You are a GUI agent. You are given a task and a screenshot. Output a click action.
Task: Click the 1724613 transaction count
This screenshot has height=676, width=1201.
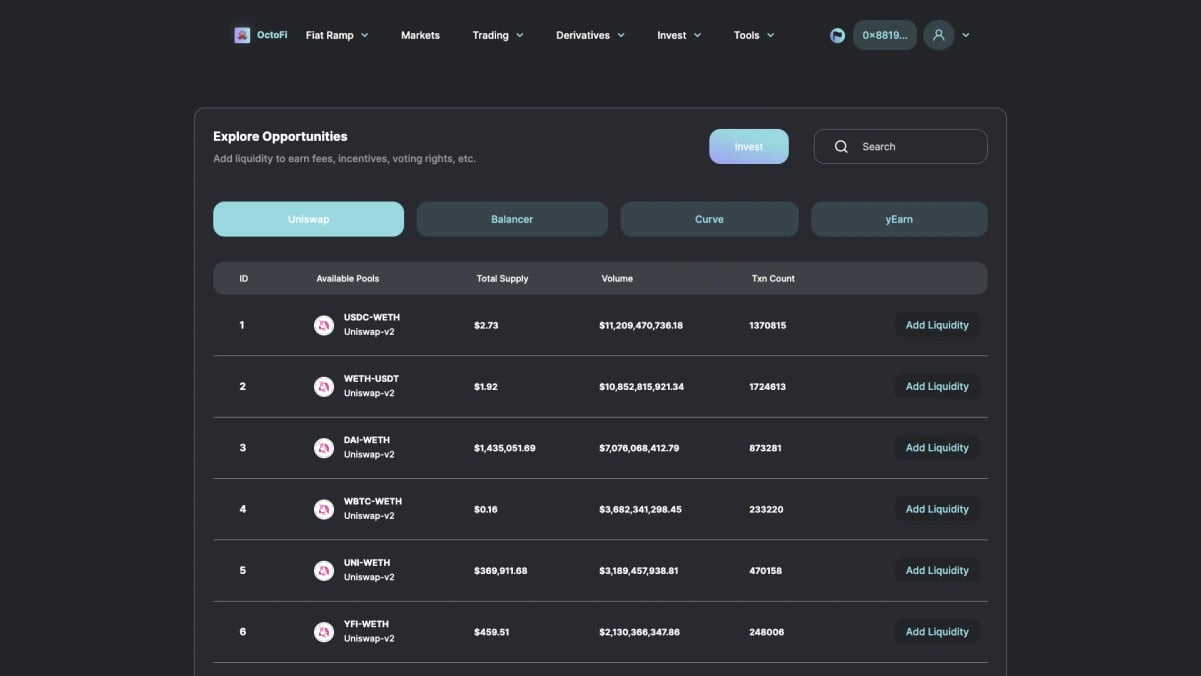point(767,387)
